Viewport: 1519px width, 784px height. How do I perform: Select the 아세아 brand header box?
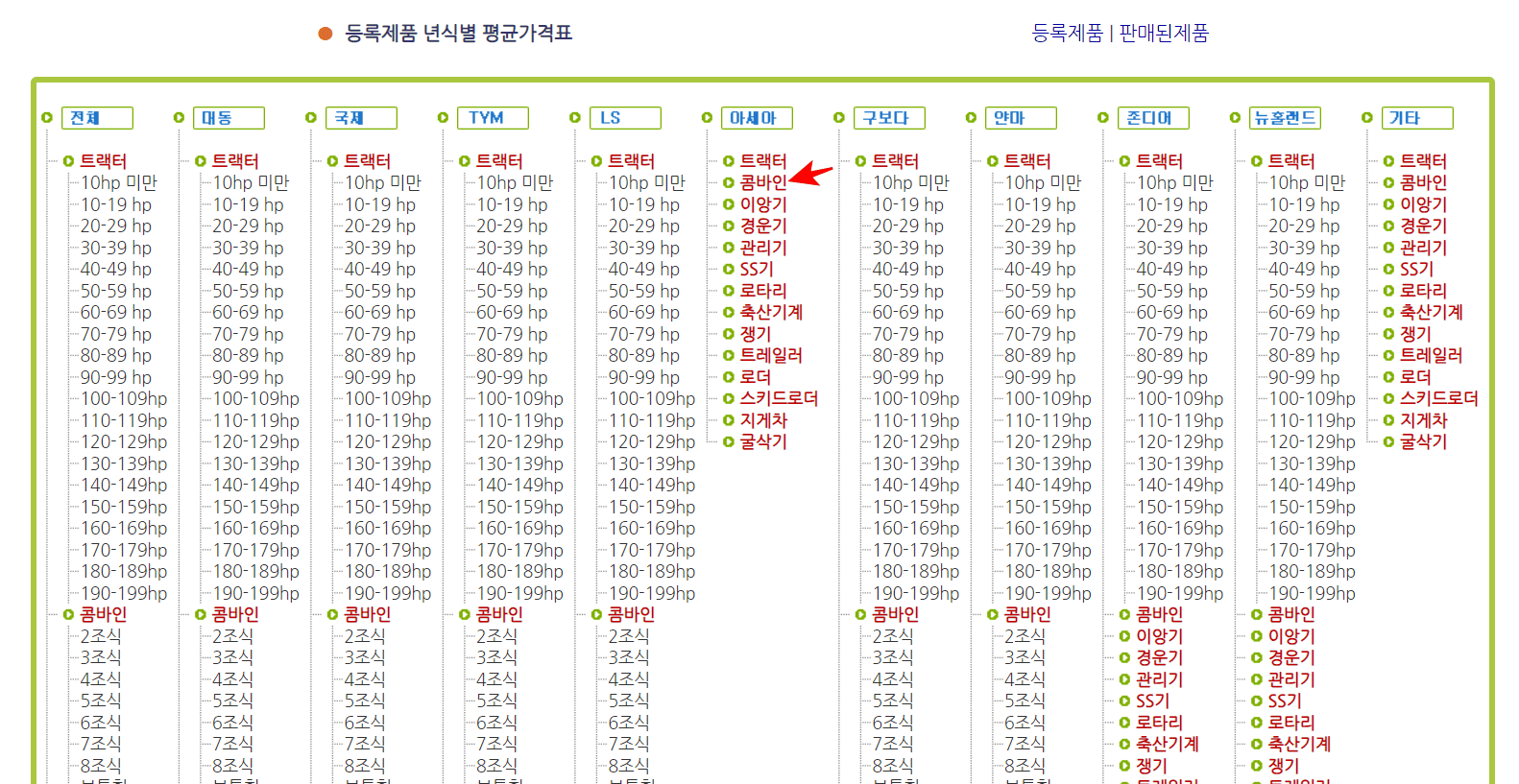(x=757, y=118)
